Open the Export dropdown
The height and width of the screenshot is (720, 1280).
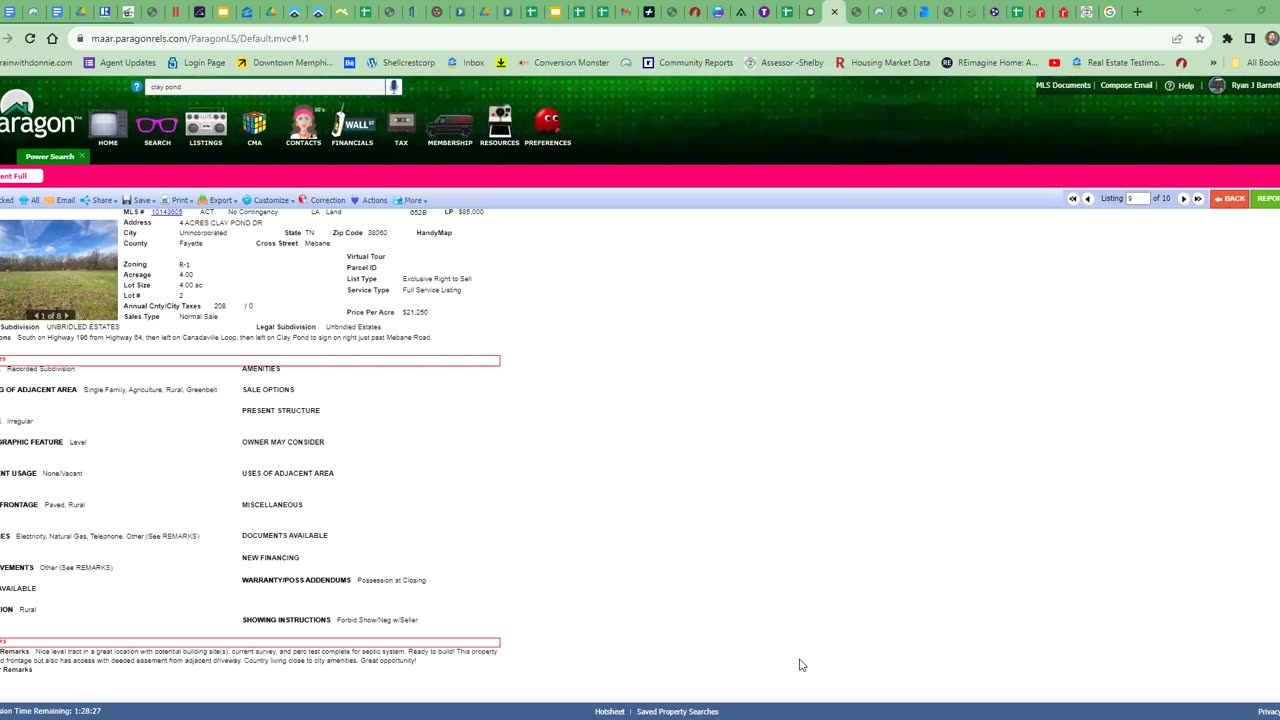click(217, 200)
